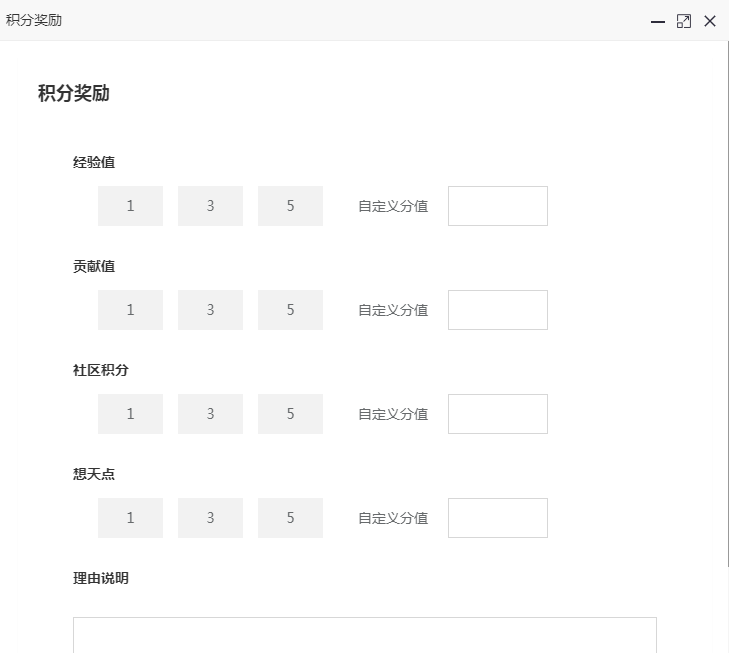Choose 3 points for 贡献值
The width and height of the screenshot is (729, 653).
[210, 310]
